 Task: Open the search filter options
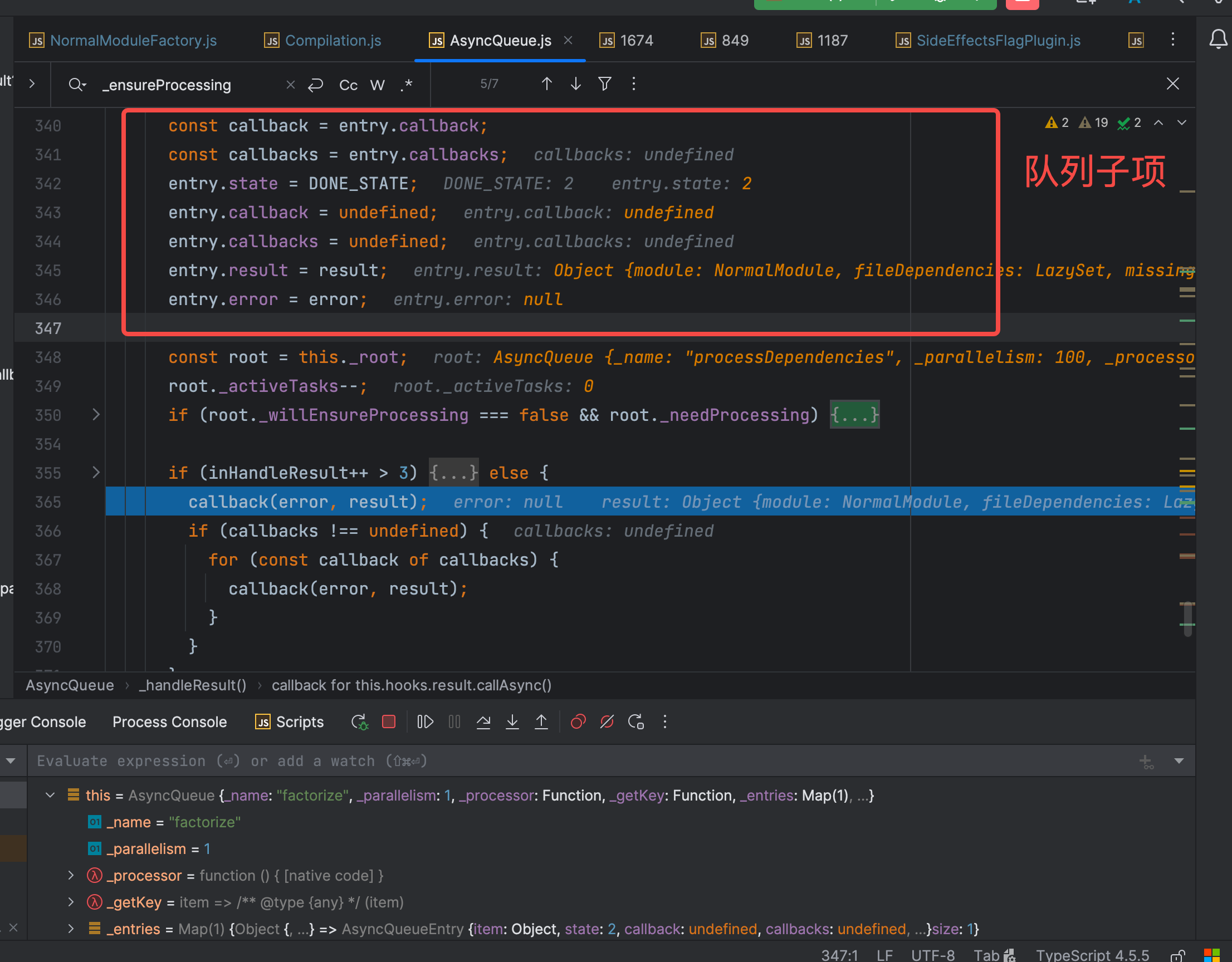(x=605, y=84)
